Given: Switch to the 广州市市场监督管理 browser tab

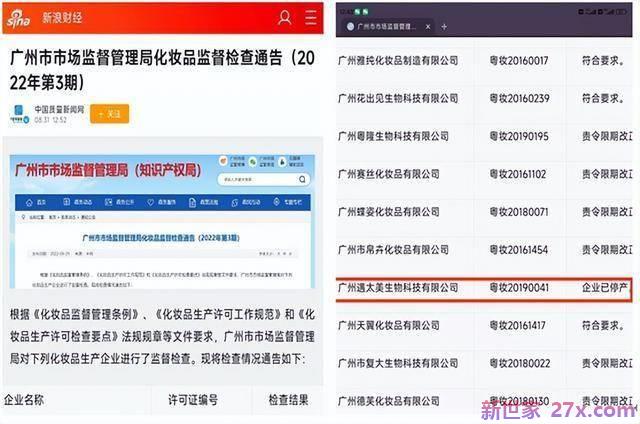Looking at the screenshot, I should pos(386,27).
